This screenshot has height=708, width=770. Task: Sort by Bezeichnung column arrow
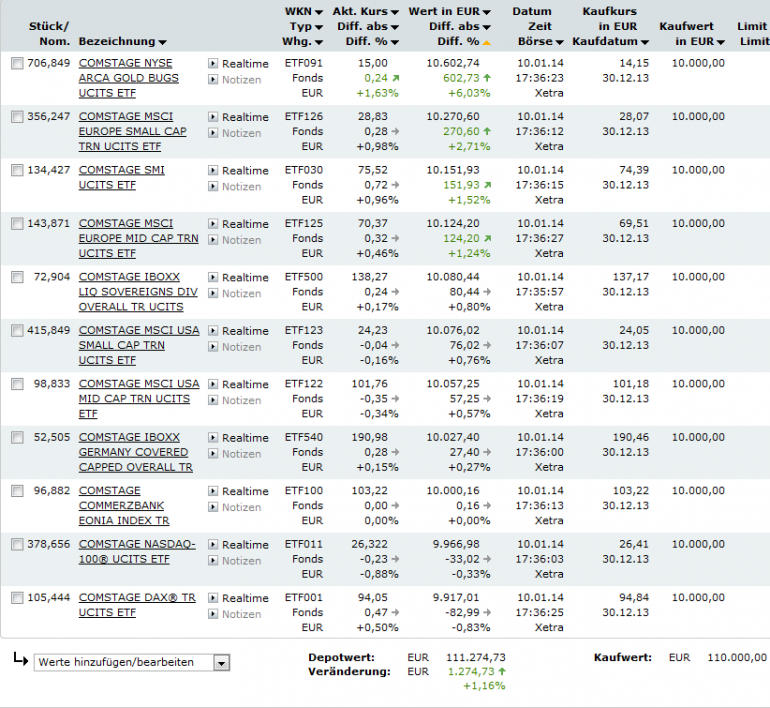pos(163,43)
